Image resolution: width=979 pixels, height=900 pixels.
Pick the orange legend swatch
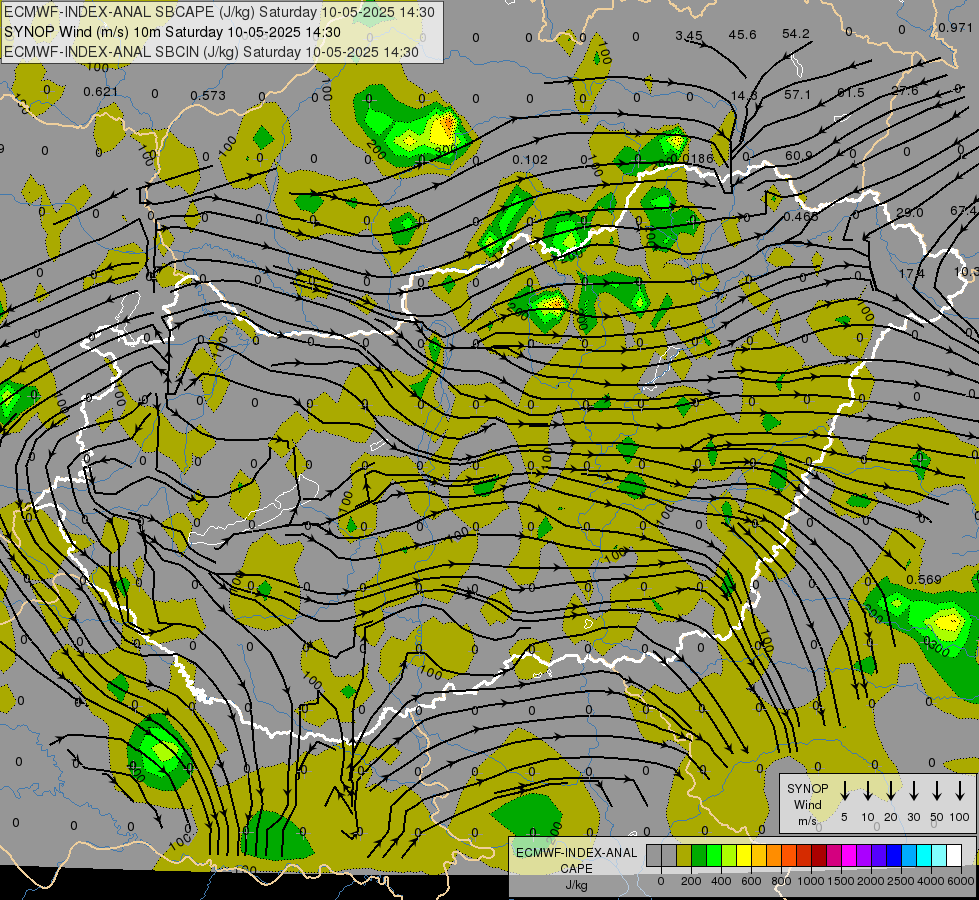[x=775, y=855]
